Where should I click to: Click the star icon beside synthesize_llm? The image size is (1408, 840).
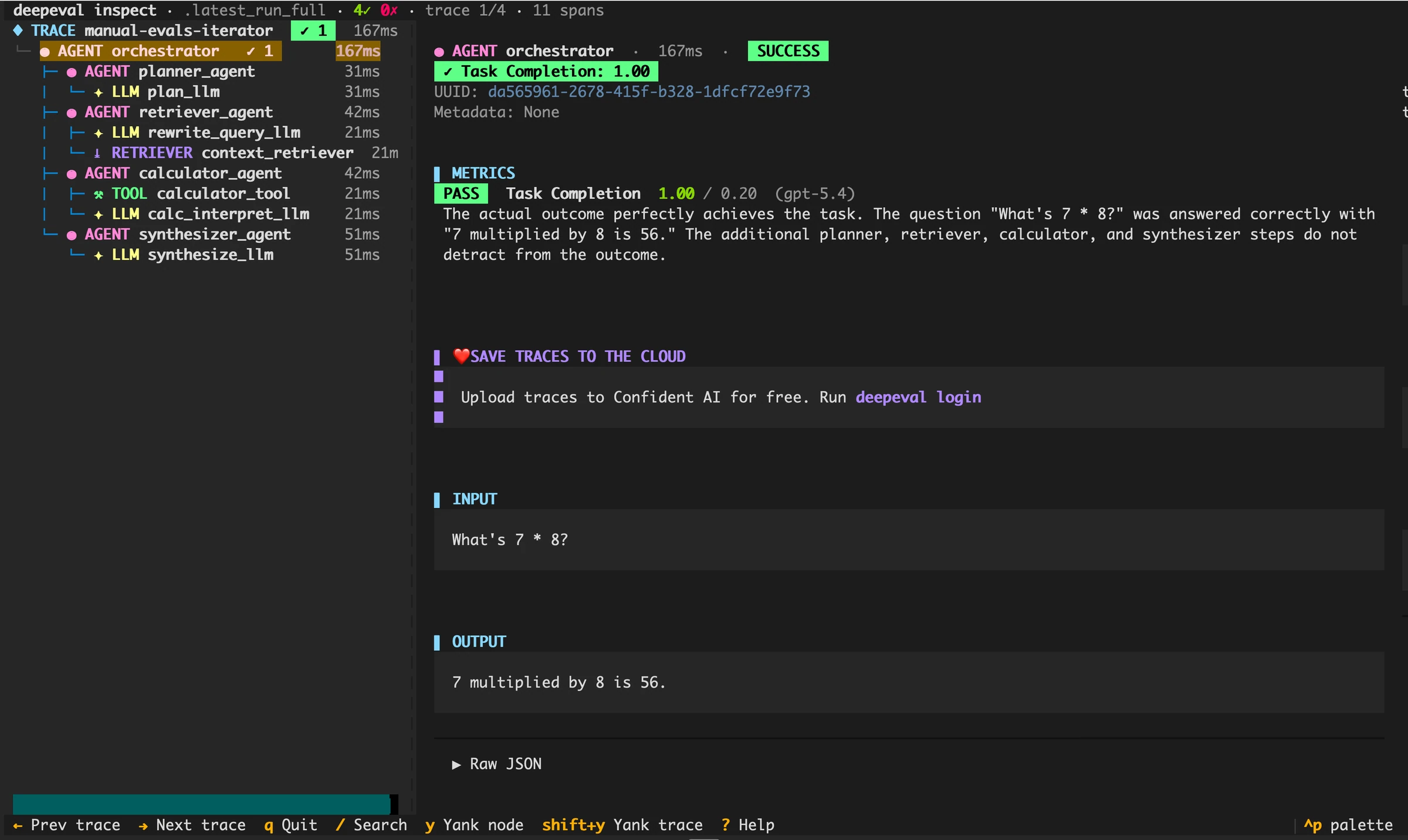coord(99,255)
